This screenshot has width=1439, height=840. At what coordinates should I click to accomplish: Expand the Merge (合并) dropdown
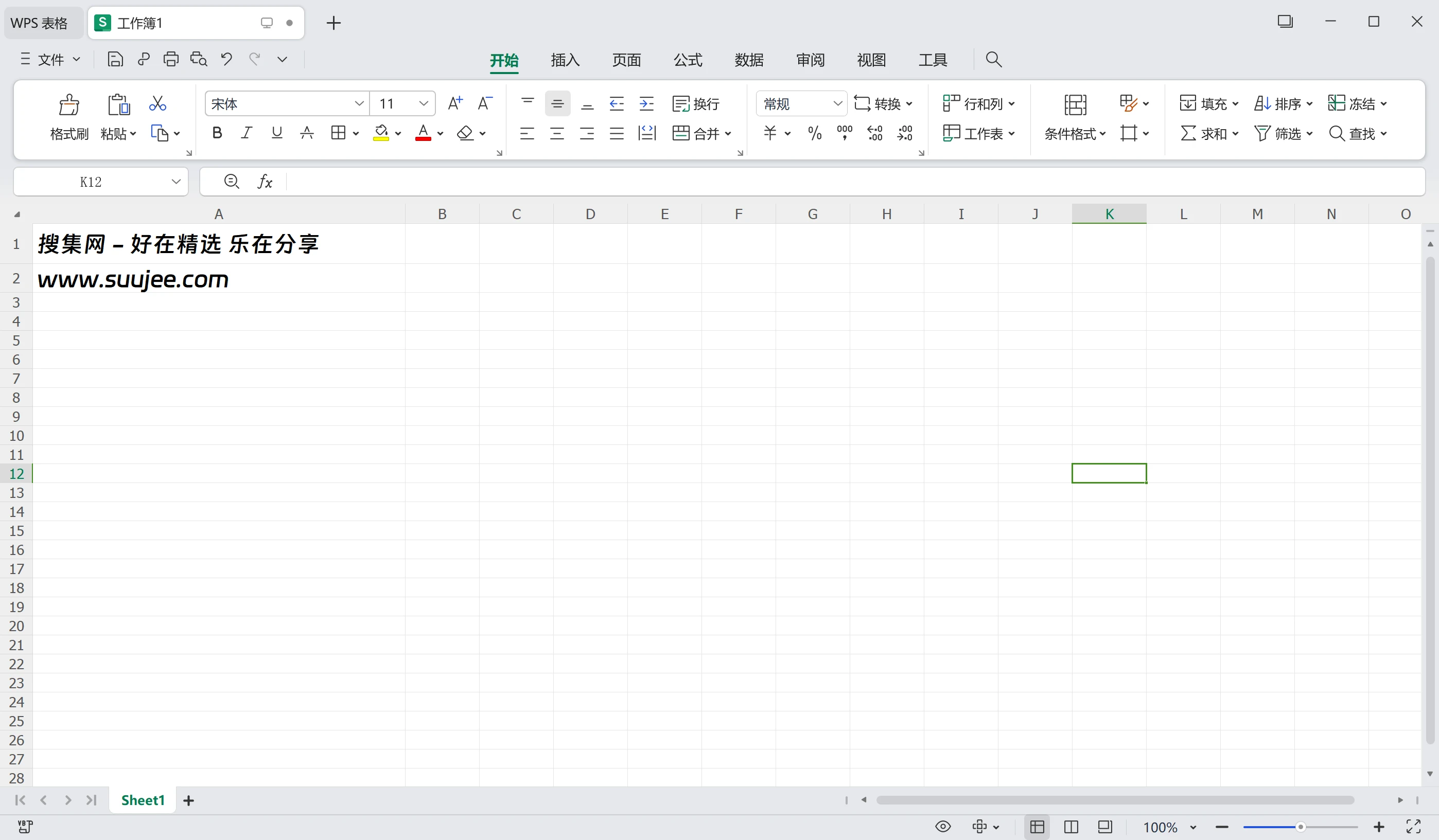tap(728, 134)
